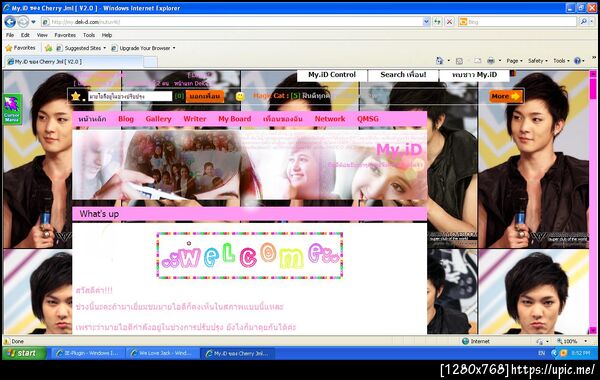Open the My Board navigation tab

tap(235, 119)
